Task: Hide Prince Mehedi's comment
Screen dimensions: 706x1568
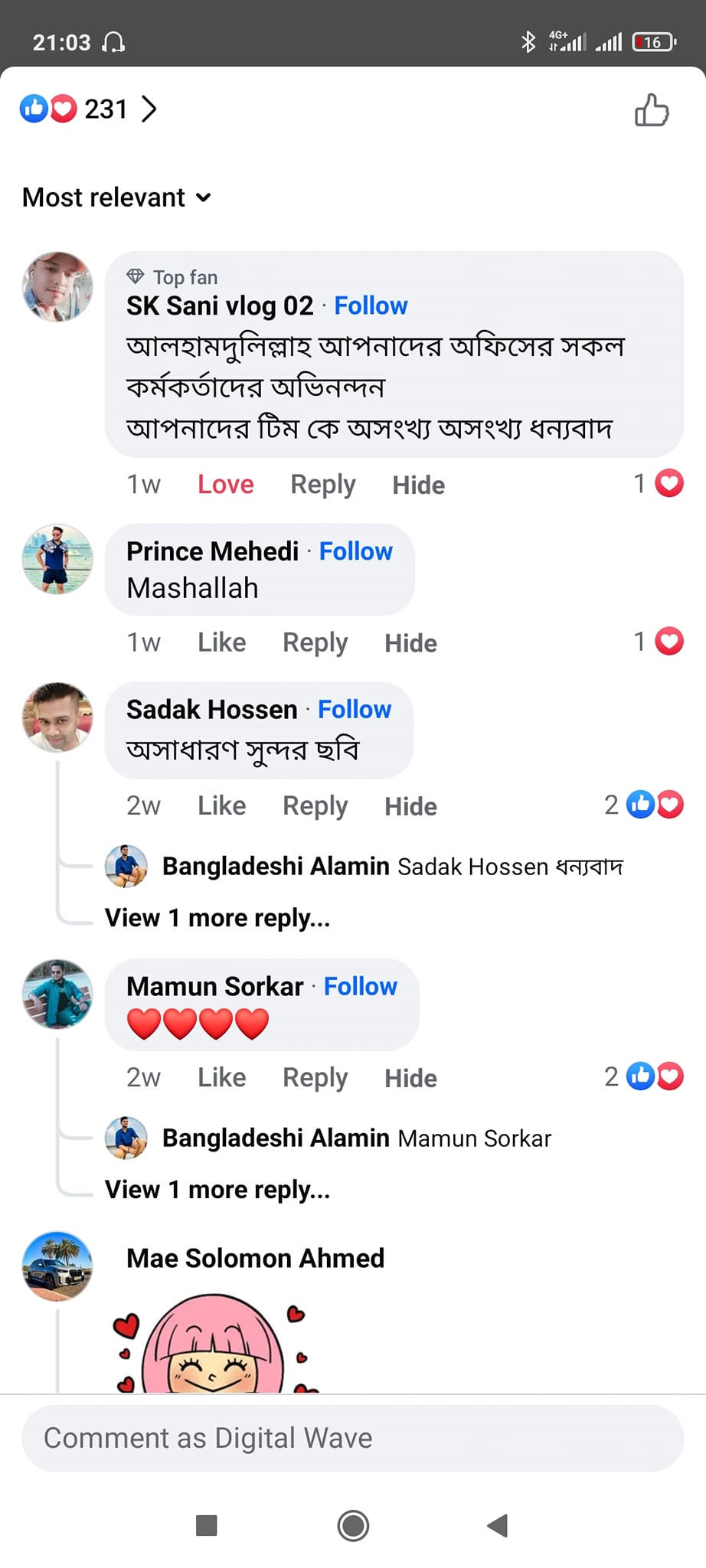Action: coord(410,643)
